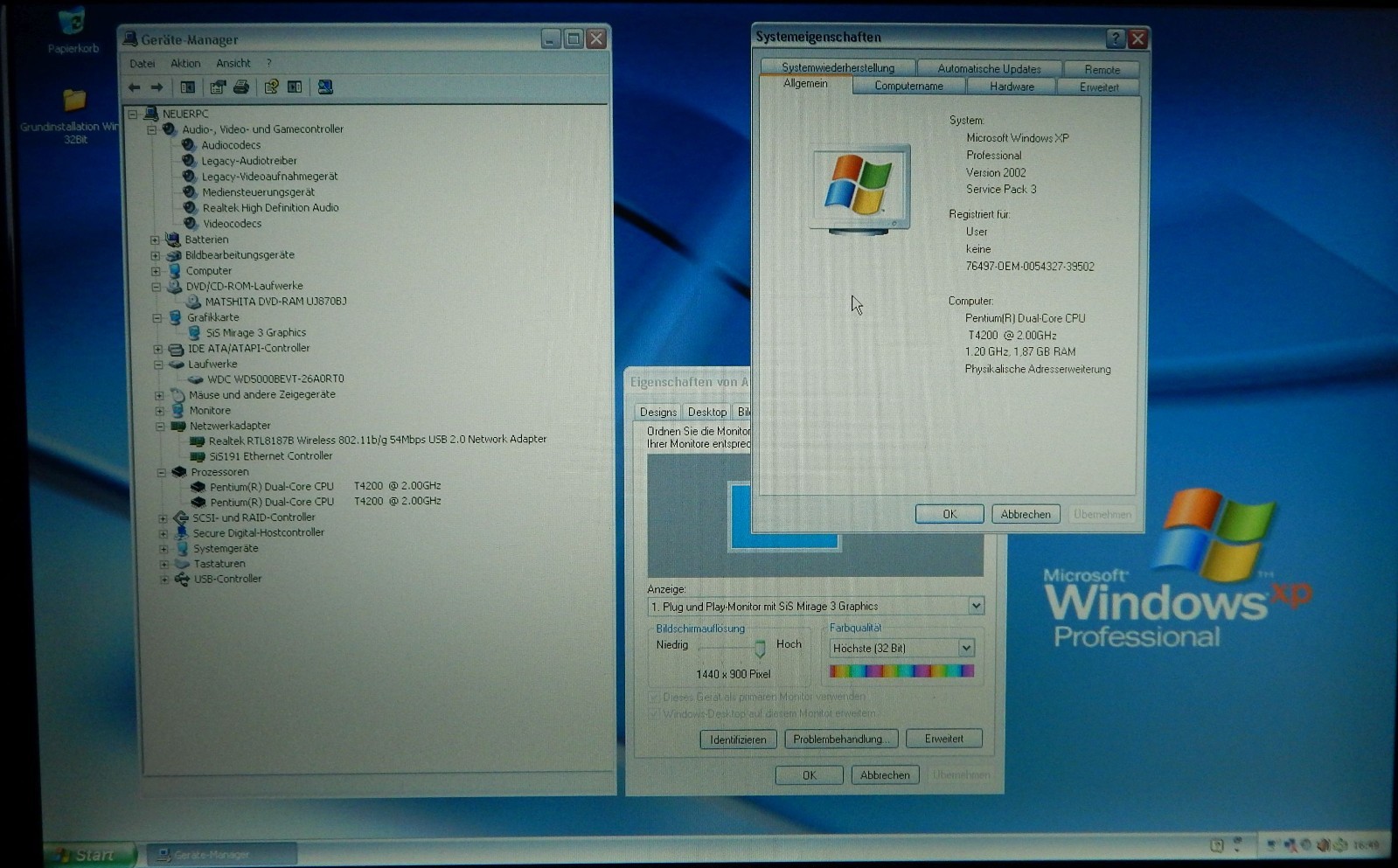Open the ? help menu in Geräte-Manager

click(x=269, y=64)
